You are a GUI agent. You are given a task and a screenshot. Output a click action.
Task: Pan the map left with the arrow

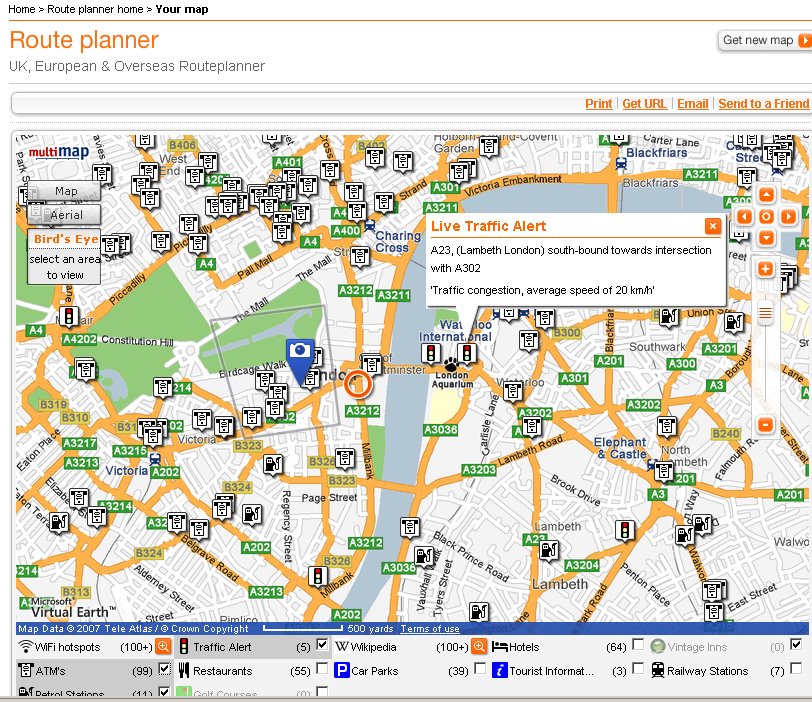pos(745,216)
